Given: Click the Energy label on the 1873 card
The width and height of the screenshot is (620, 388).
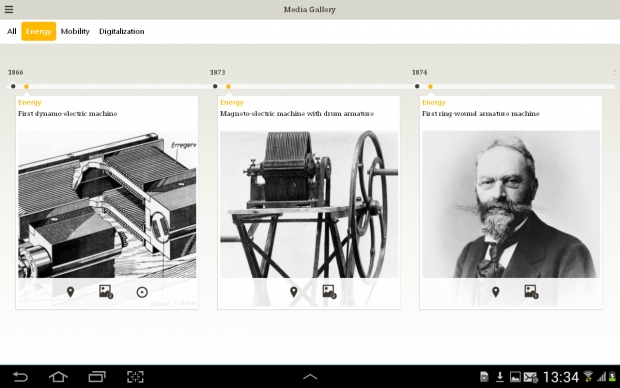Looking at the screenshot, I should point(232,102).
